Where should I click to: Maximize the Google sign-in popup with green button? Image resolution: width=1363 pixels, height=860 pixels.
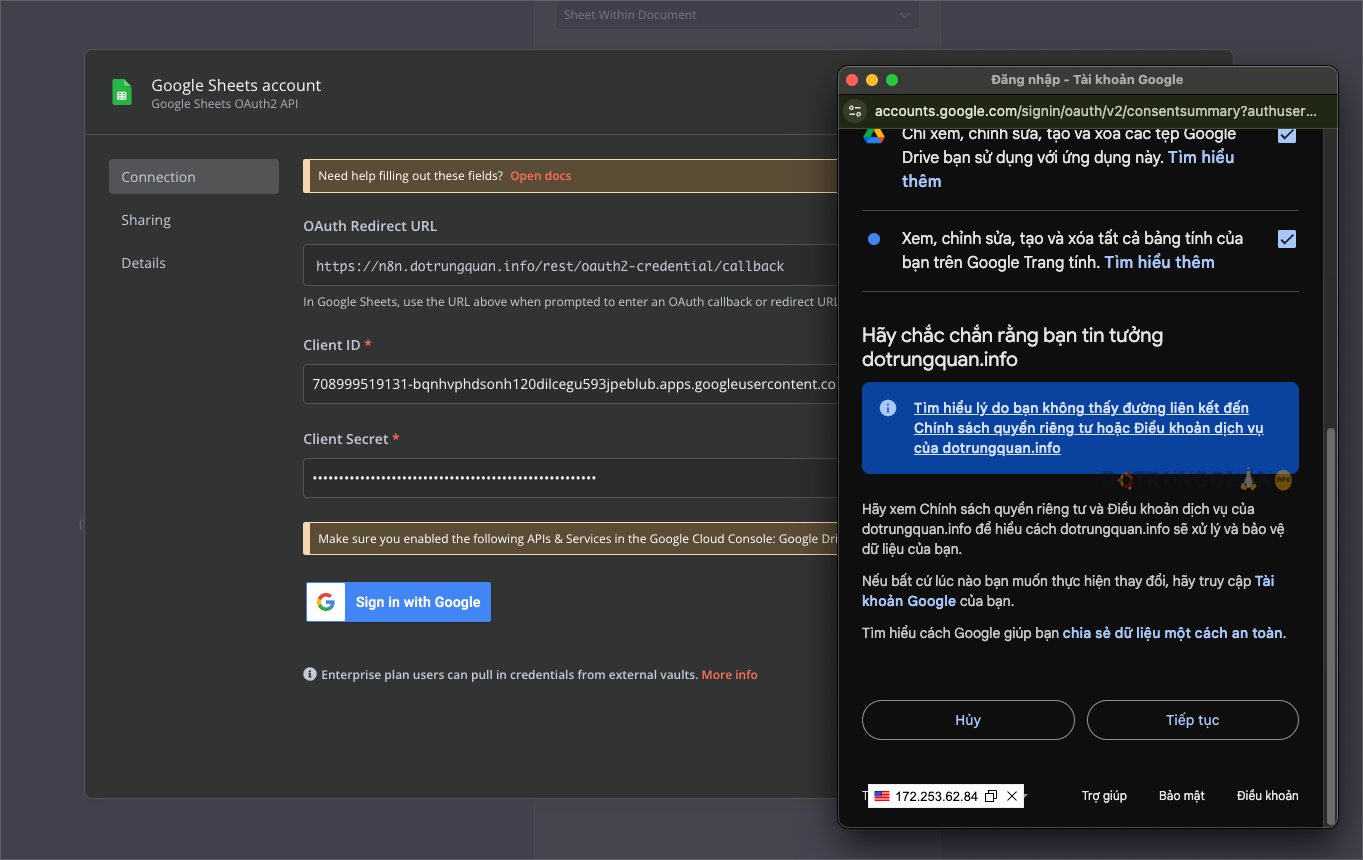[x=892, y=80]
